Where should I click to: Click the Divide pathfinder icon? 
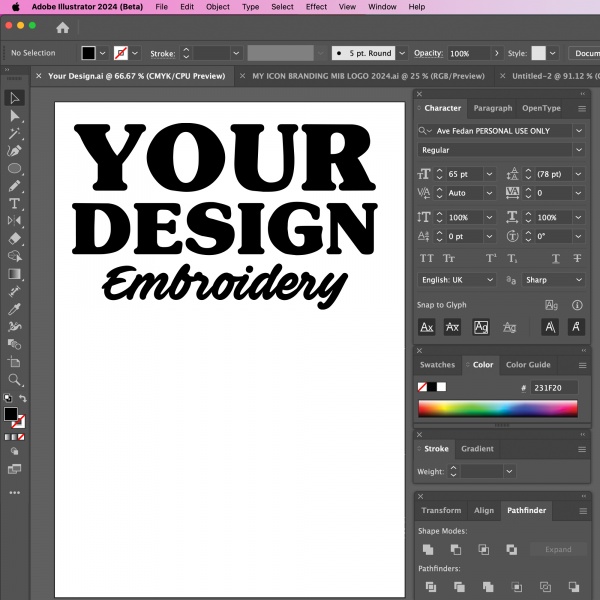pyautogui.click(x=431, y=586)
